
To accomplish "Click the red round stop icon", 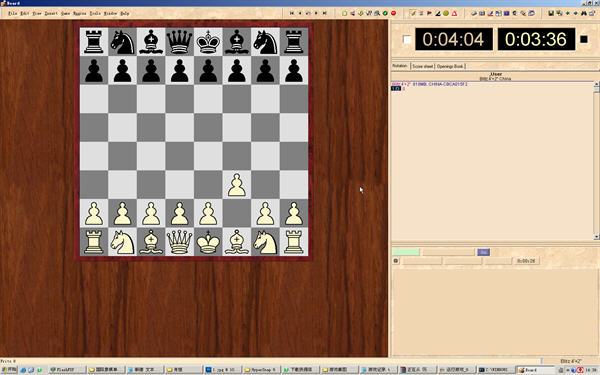I will [x=393, y=13].
